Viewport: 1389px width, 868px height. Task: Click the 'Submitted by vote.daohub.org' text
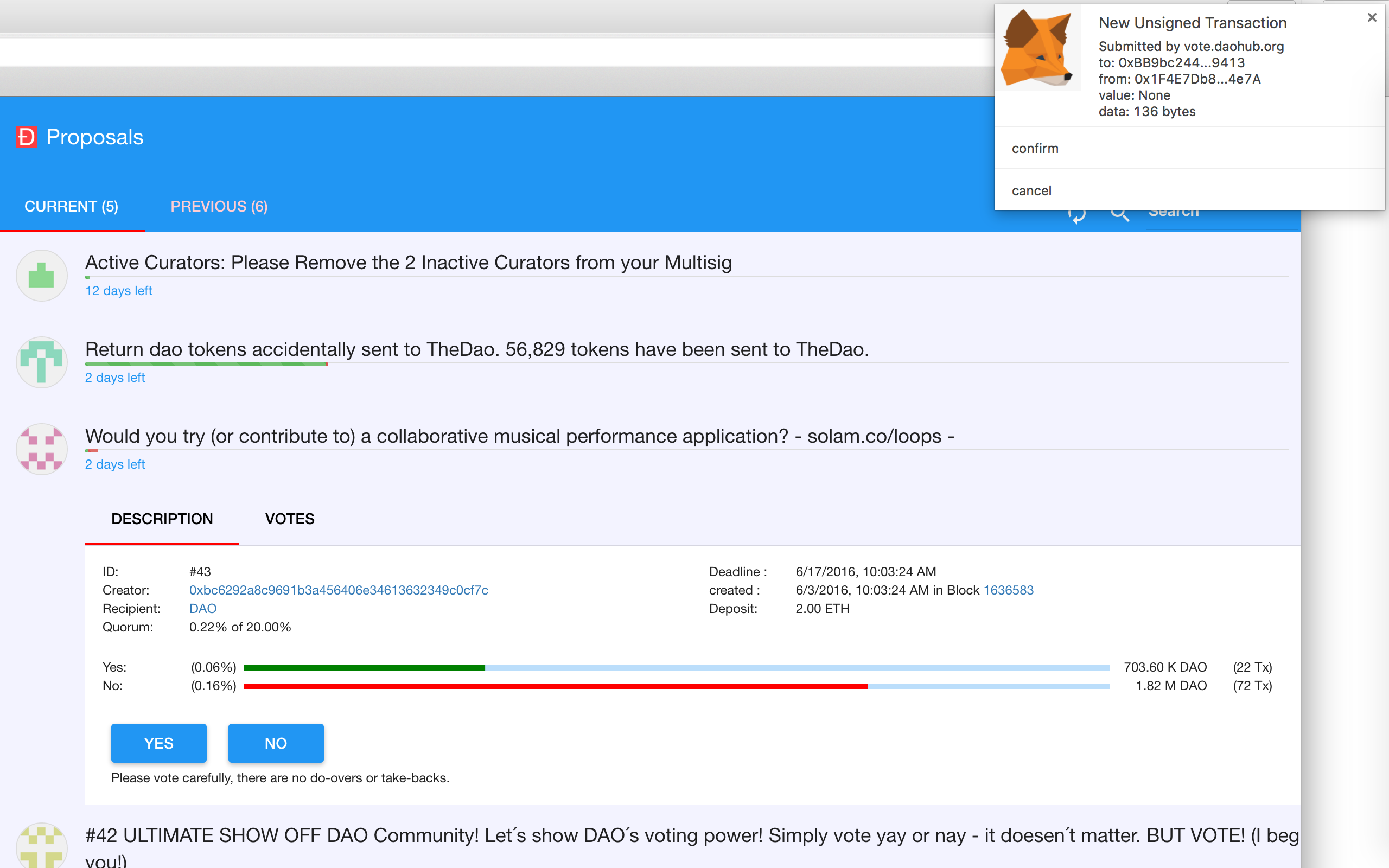[x=1191, y=47]
